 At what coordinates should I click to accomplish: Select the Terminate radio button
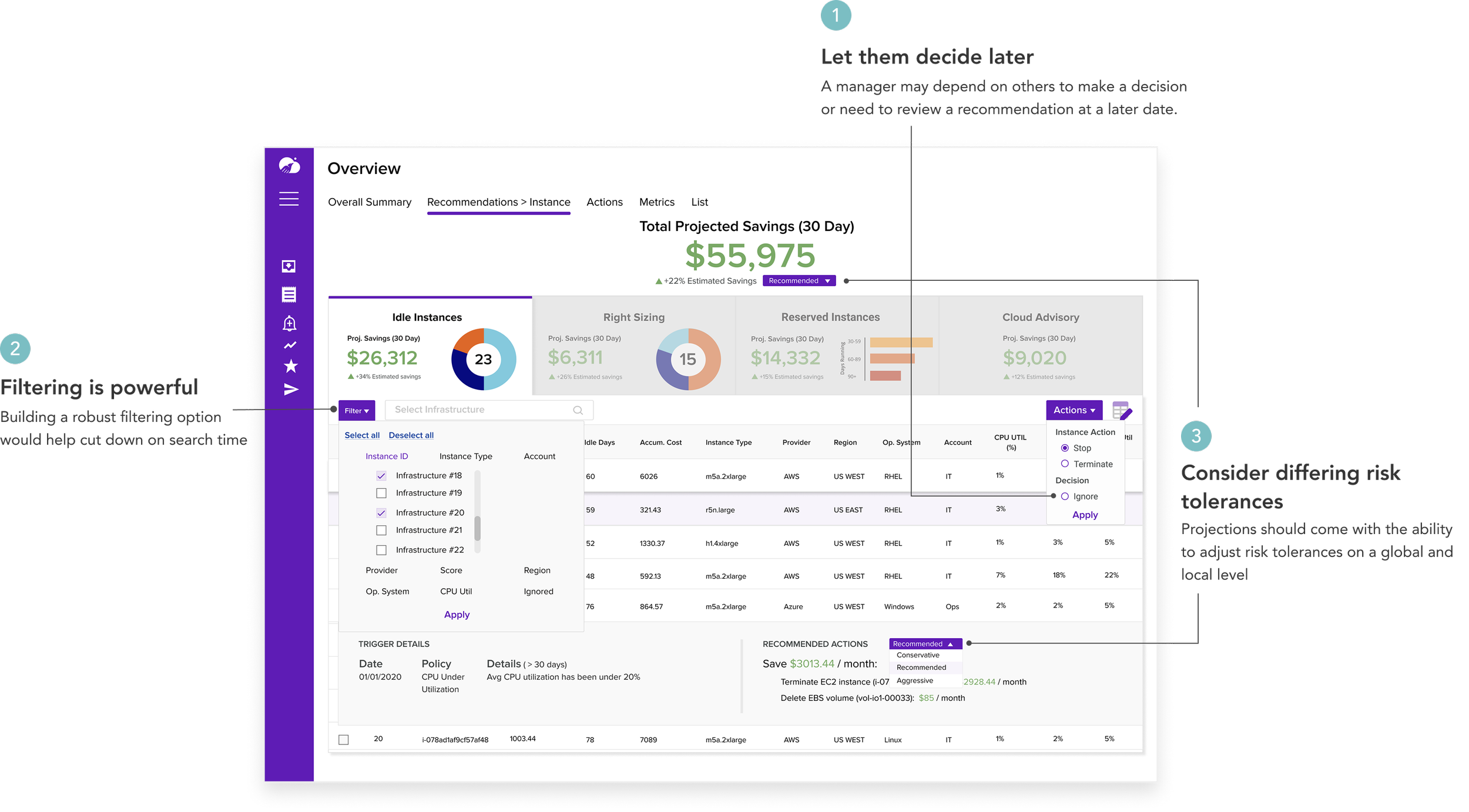click(x=1065, y=464)
